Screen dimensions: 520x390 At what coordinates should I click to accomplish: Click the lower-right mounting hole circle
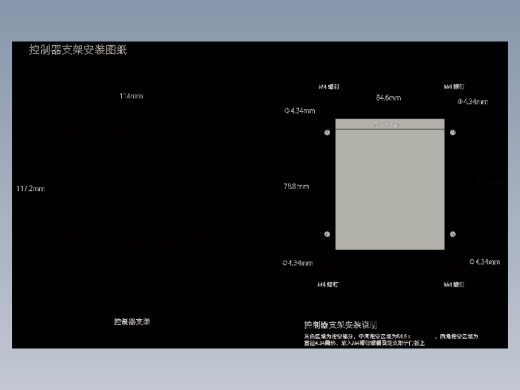click(453, 234)
